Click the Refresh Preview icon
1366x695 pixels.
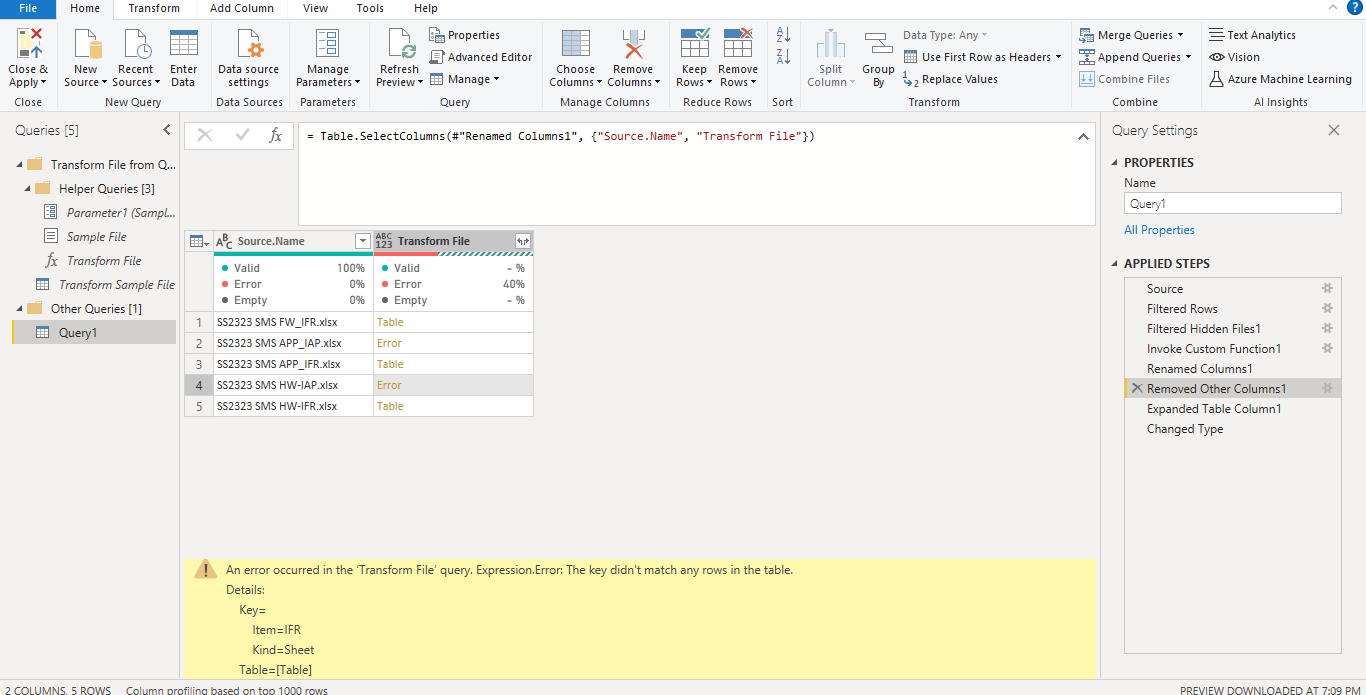[x=399, y=44]
